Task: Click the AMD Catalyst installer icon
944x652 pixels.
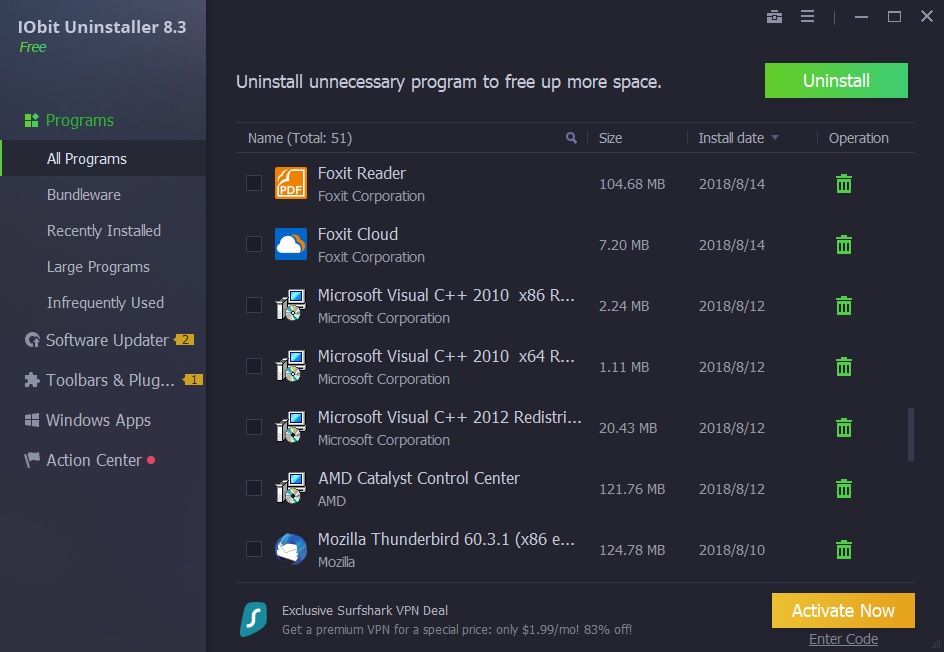Action: (291, 488)
